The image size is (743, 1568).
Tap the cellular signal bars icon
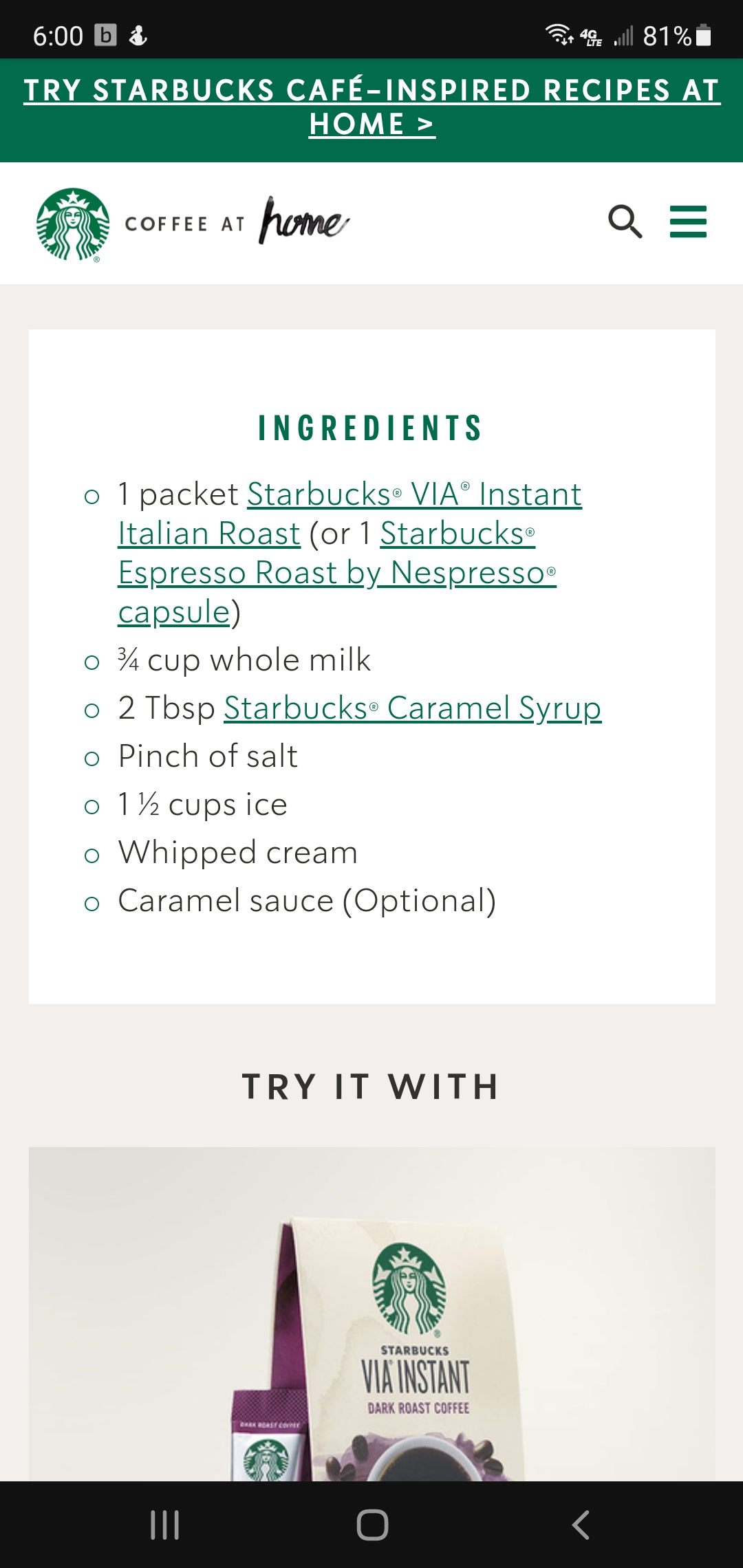pos(623,35)
